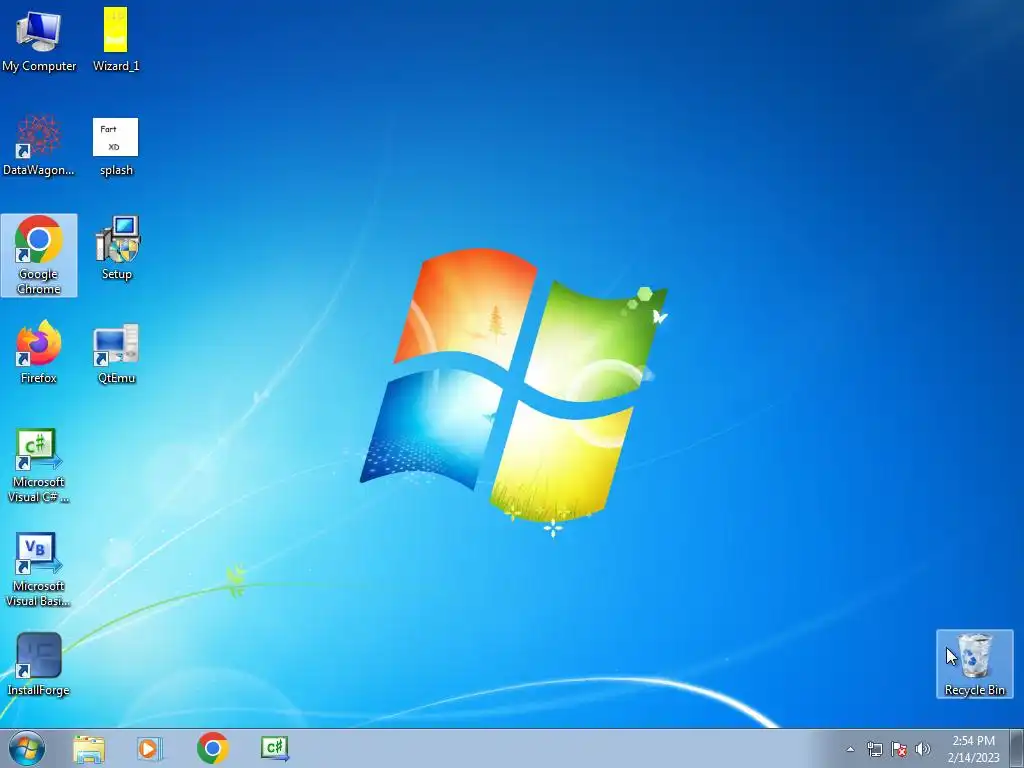Open the volume speaker control
The image size is (1024, 768).
[x=923, y=749]
